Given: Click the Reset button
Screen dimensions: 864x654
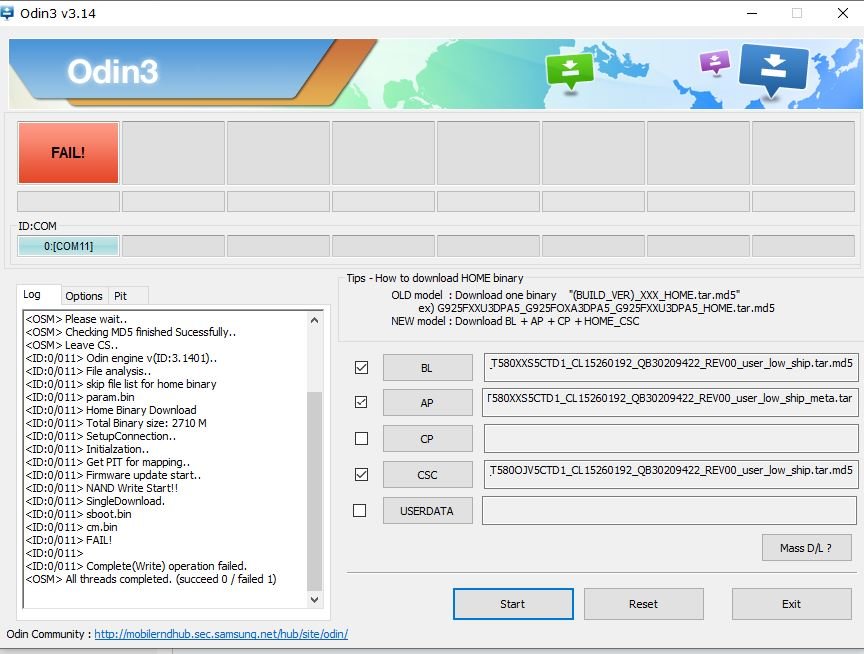Looking at the screenshot, I should click(644, 604).
